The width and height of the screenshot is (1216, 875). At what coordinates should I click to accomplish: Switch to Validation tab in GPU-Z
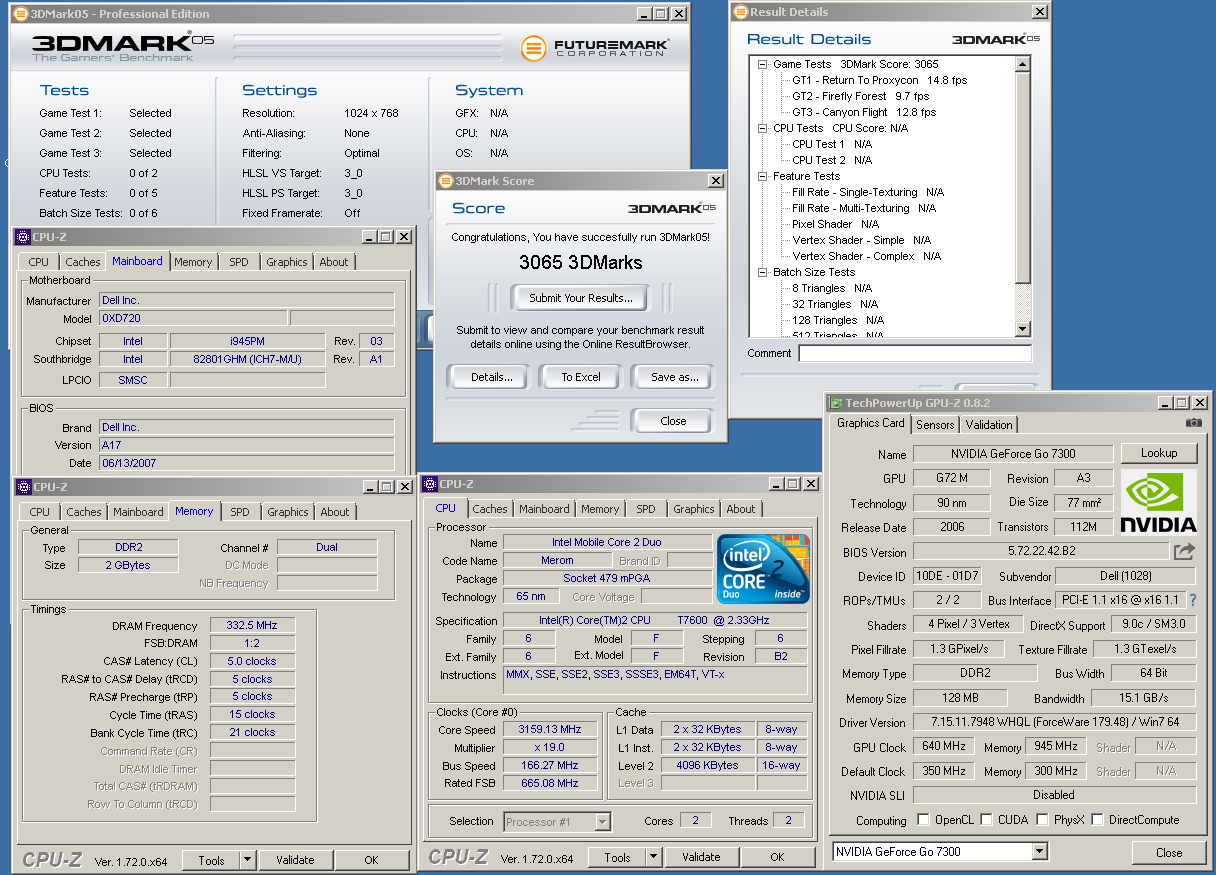pos(988,424)
